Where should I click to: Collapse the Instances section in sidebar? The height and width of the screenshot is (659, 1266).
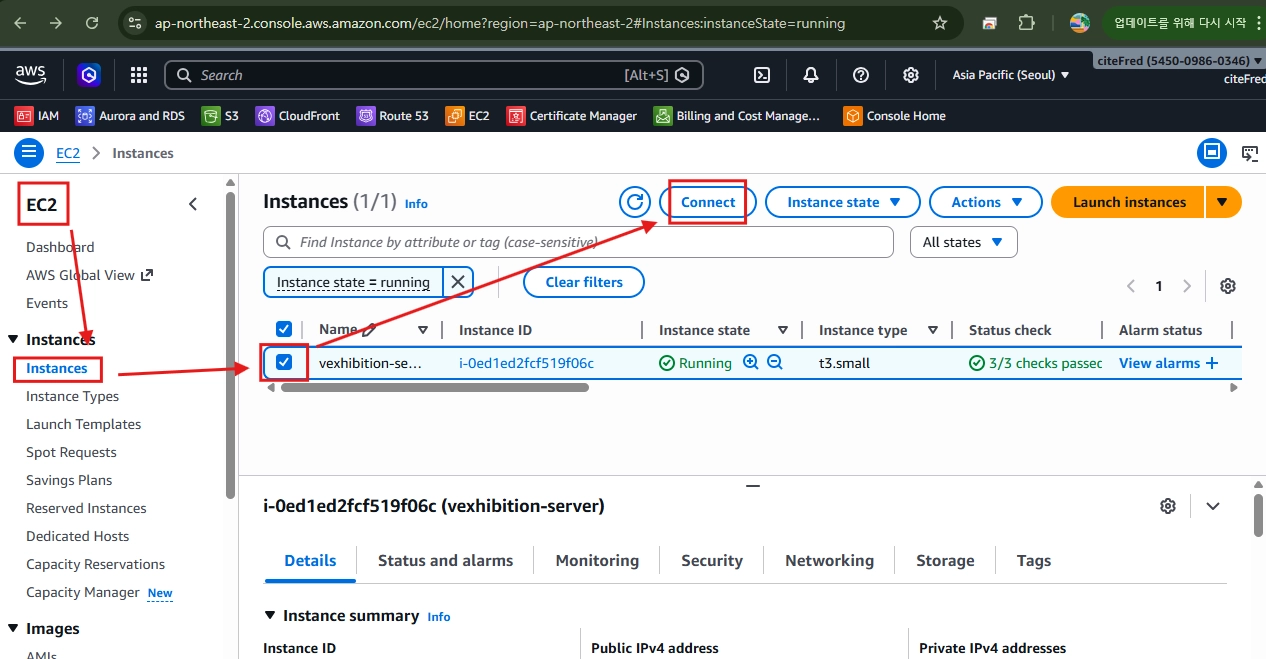[13, 340]
